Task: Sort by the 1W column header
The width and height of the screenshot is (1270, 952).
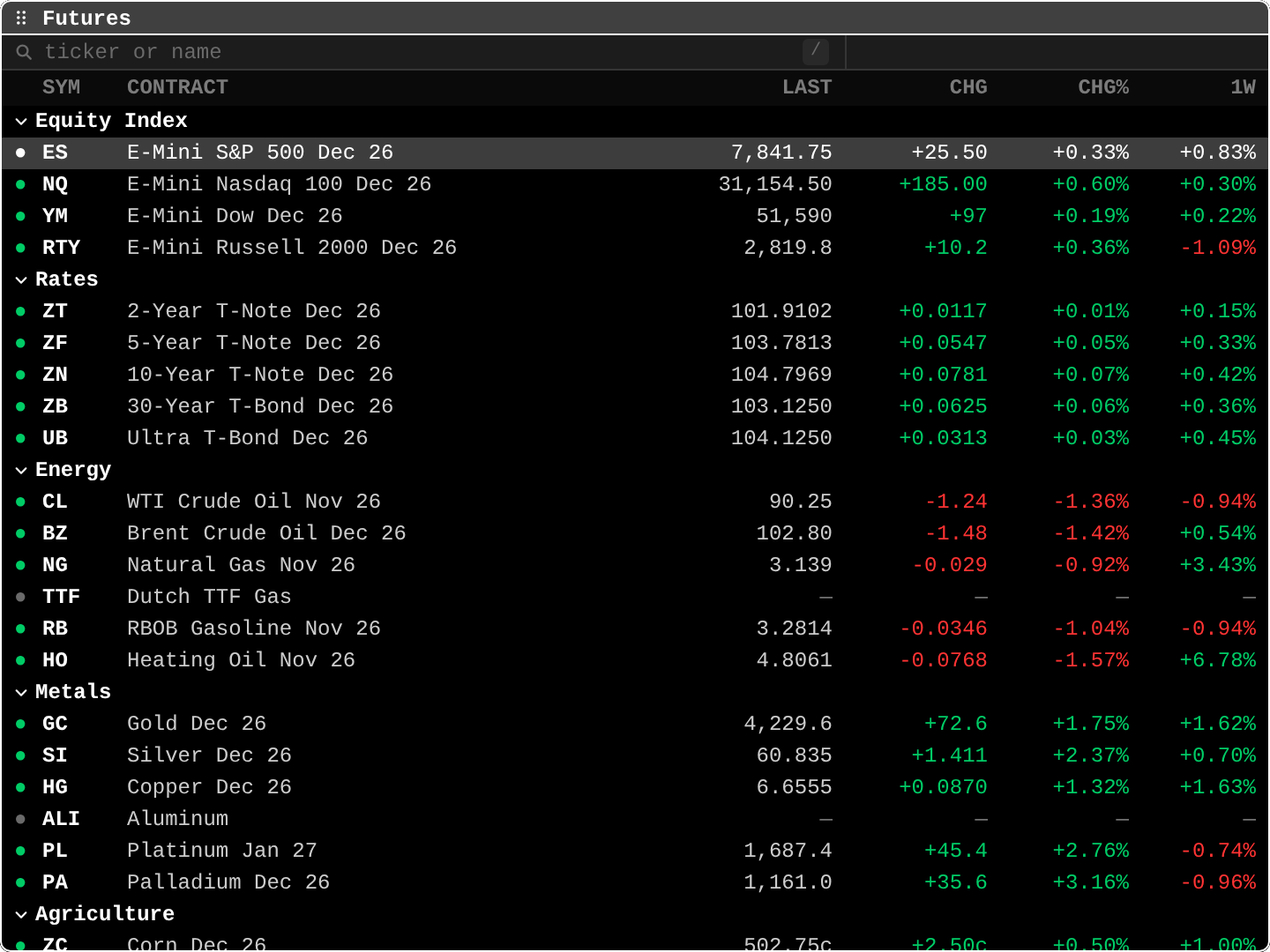Action: [x=1244, y=87]
